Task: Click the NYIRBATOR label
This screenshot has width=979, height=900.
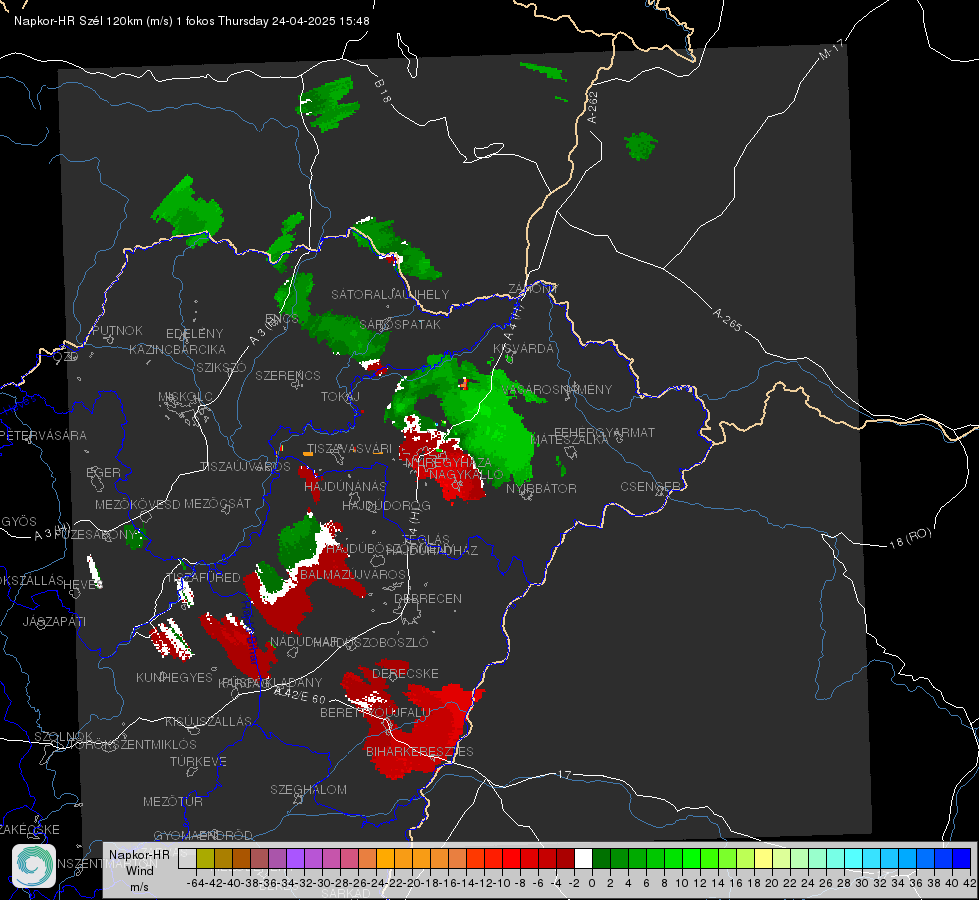Action: [541, 488]
